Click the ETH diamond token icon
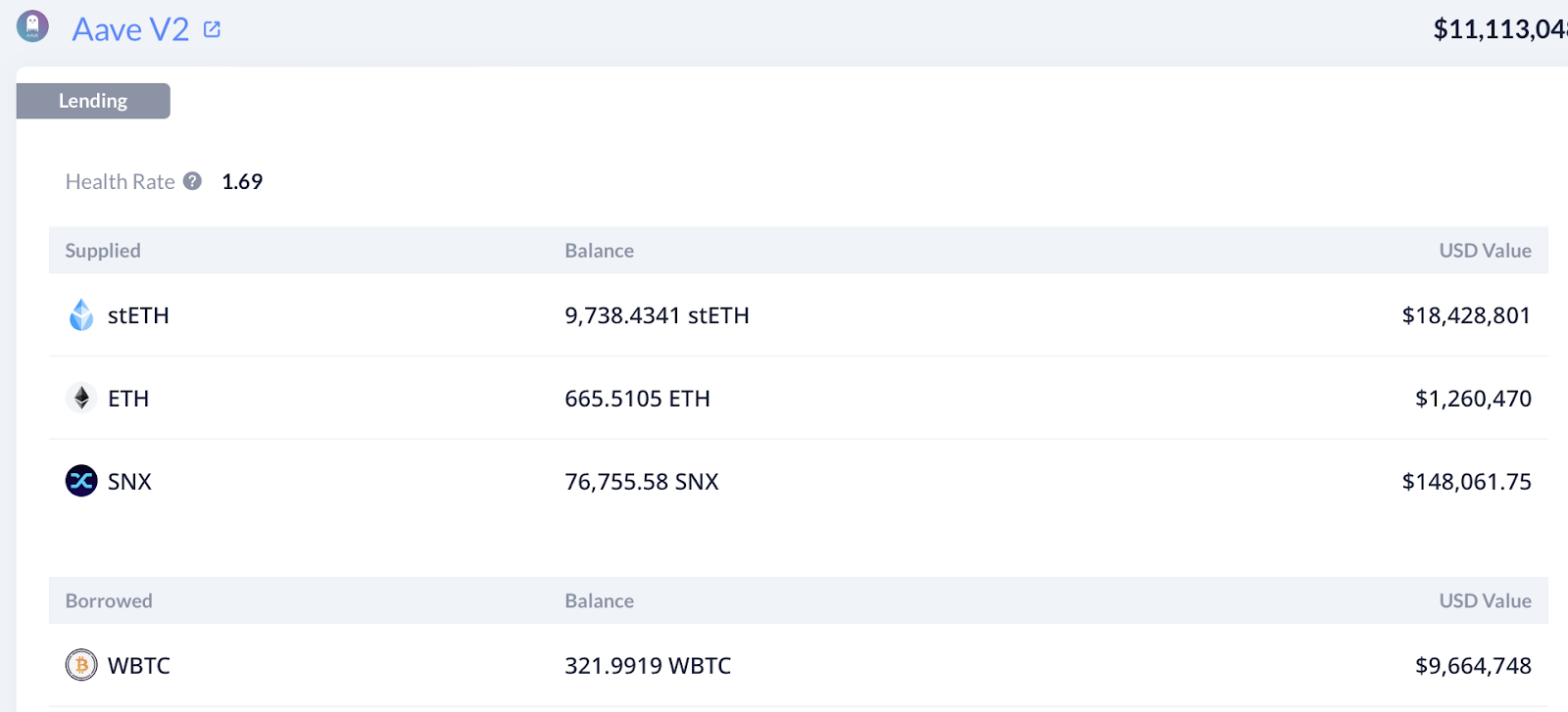This screenshot has width=1568, height=712. click(81, 398)
